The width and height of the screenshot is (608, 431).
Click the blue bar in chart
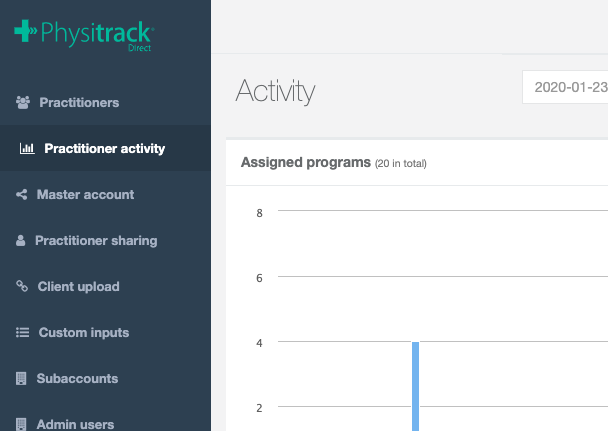415,386
